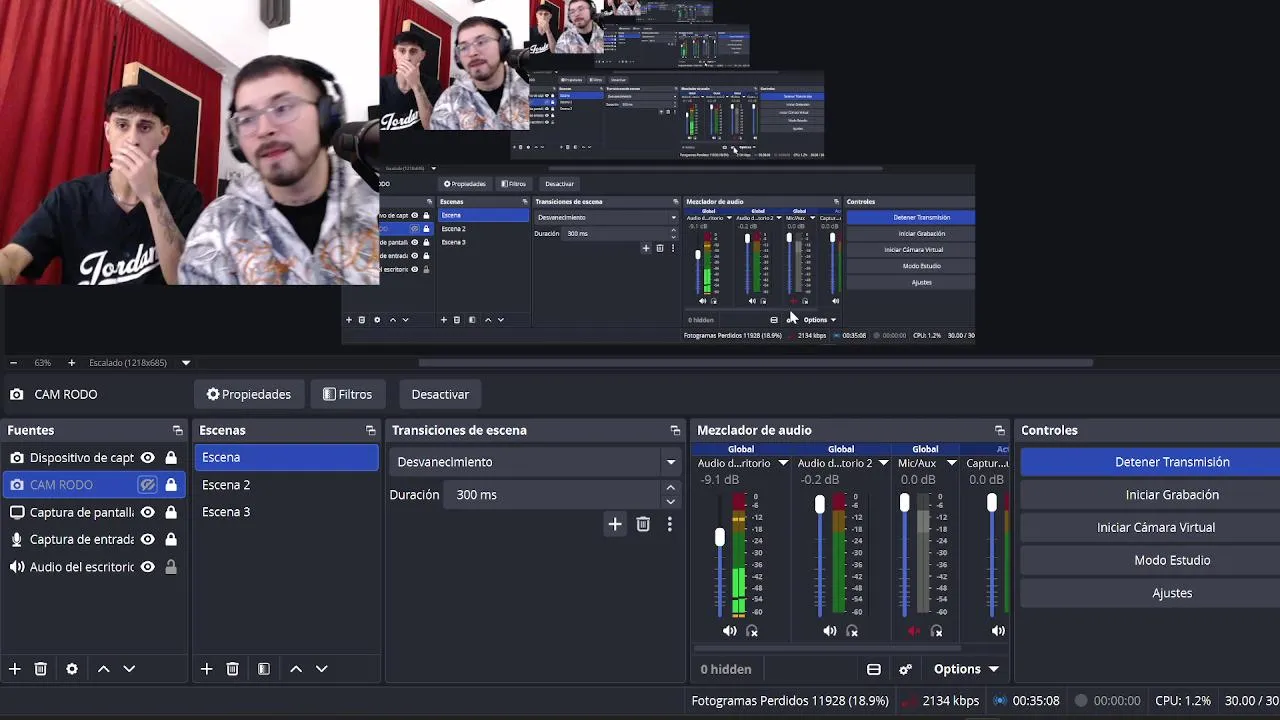The height and width of the screenshot is (720, 1280).
Task: Hide the Captura de entrada source
Action: pos(148,539)
